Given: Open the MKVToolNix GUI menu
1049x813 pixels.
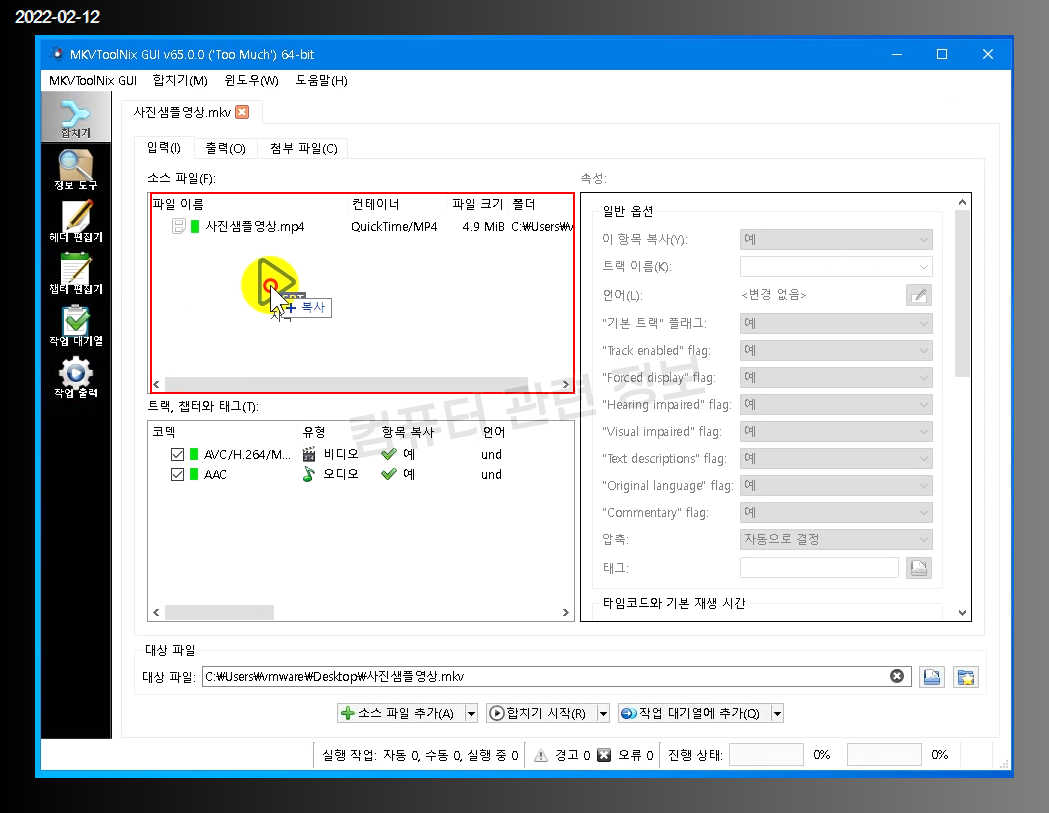Looking at the screenshot, I should [x=92, y=81].
